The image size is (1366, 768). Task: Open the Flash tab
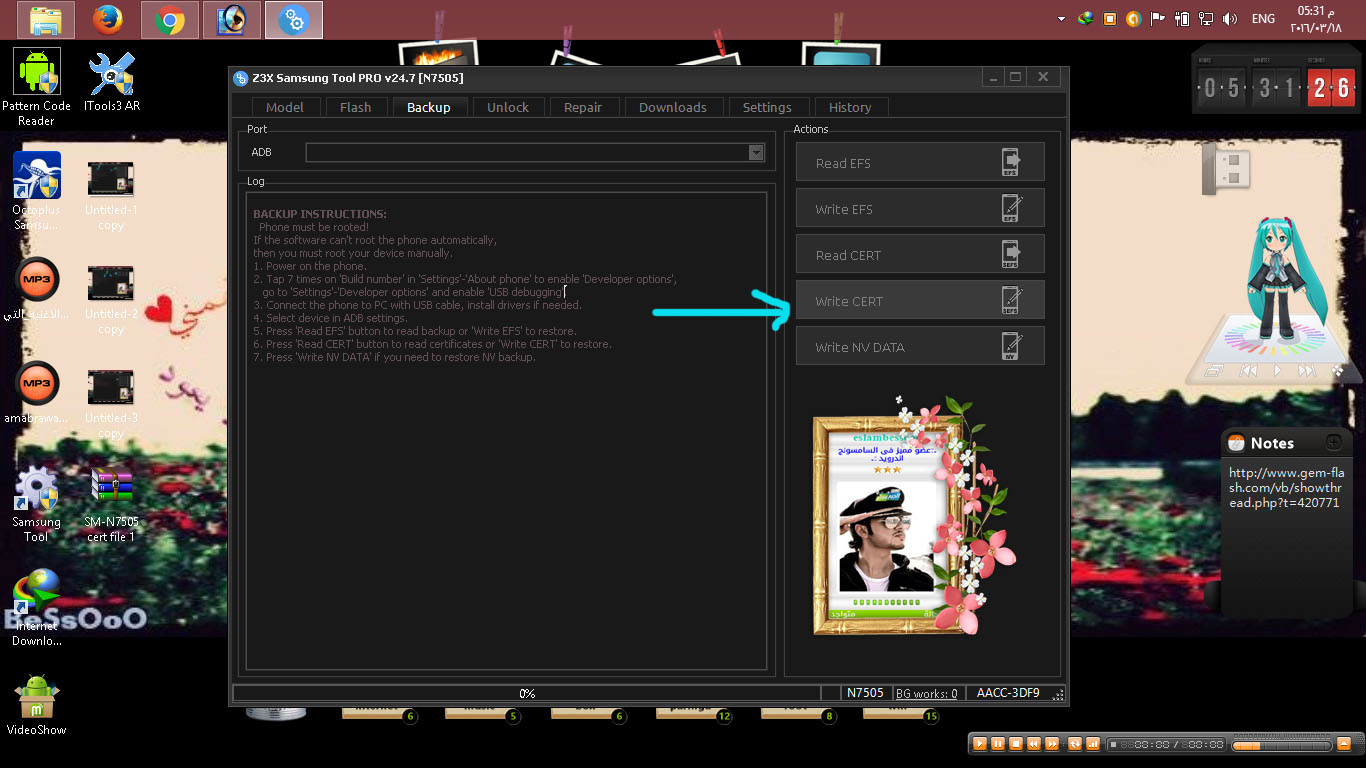355,107
